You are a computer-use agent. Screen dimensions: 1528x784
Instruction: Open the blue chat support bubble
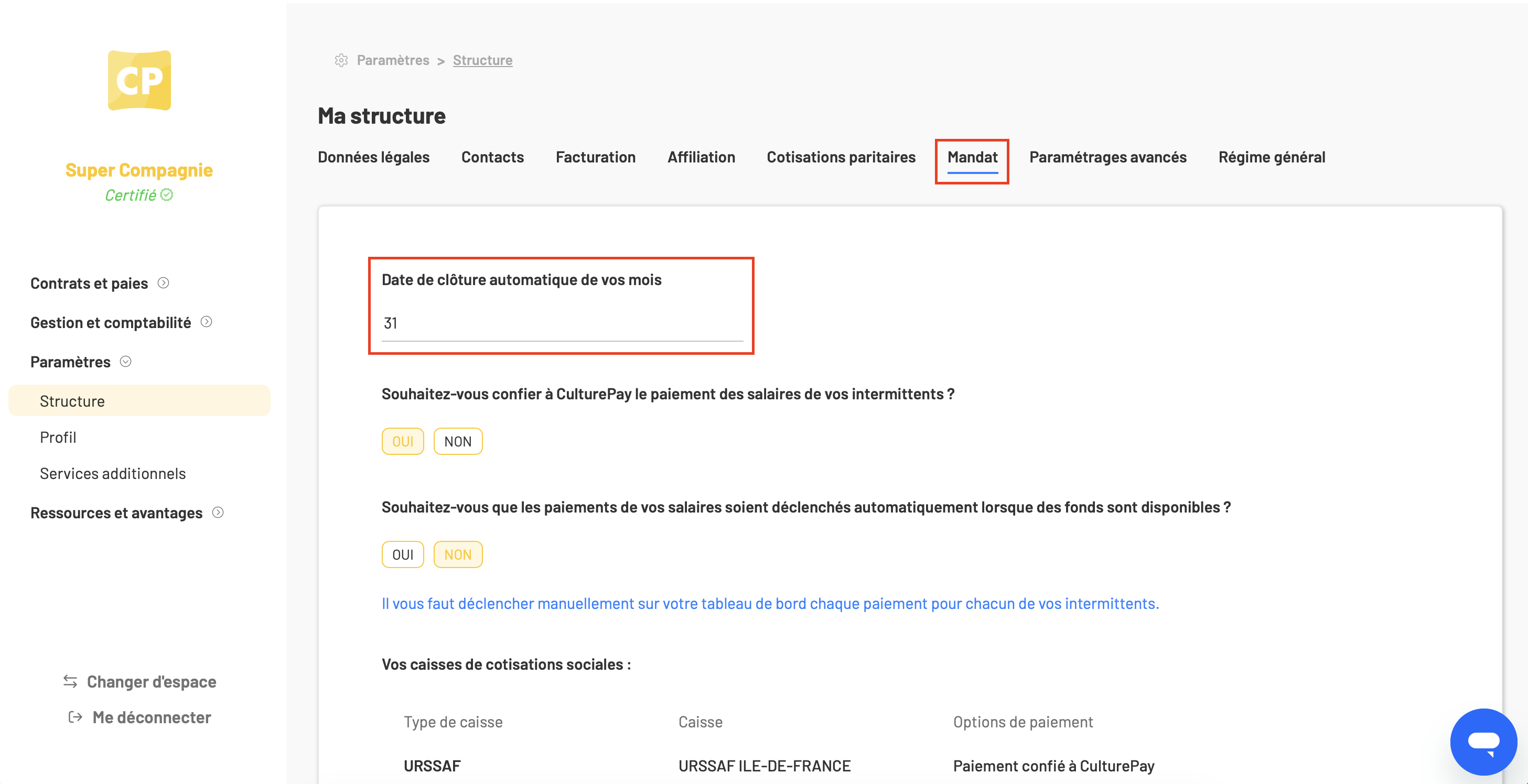click(x=1483, y=742)
